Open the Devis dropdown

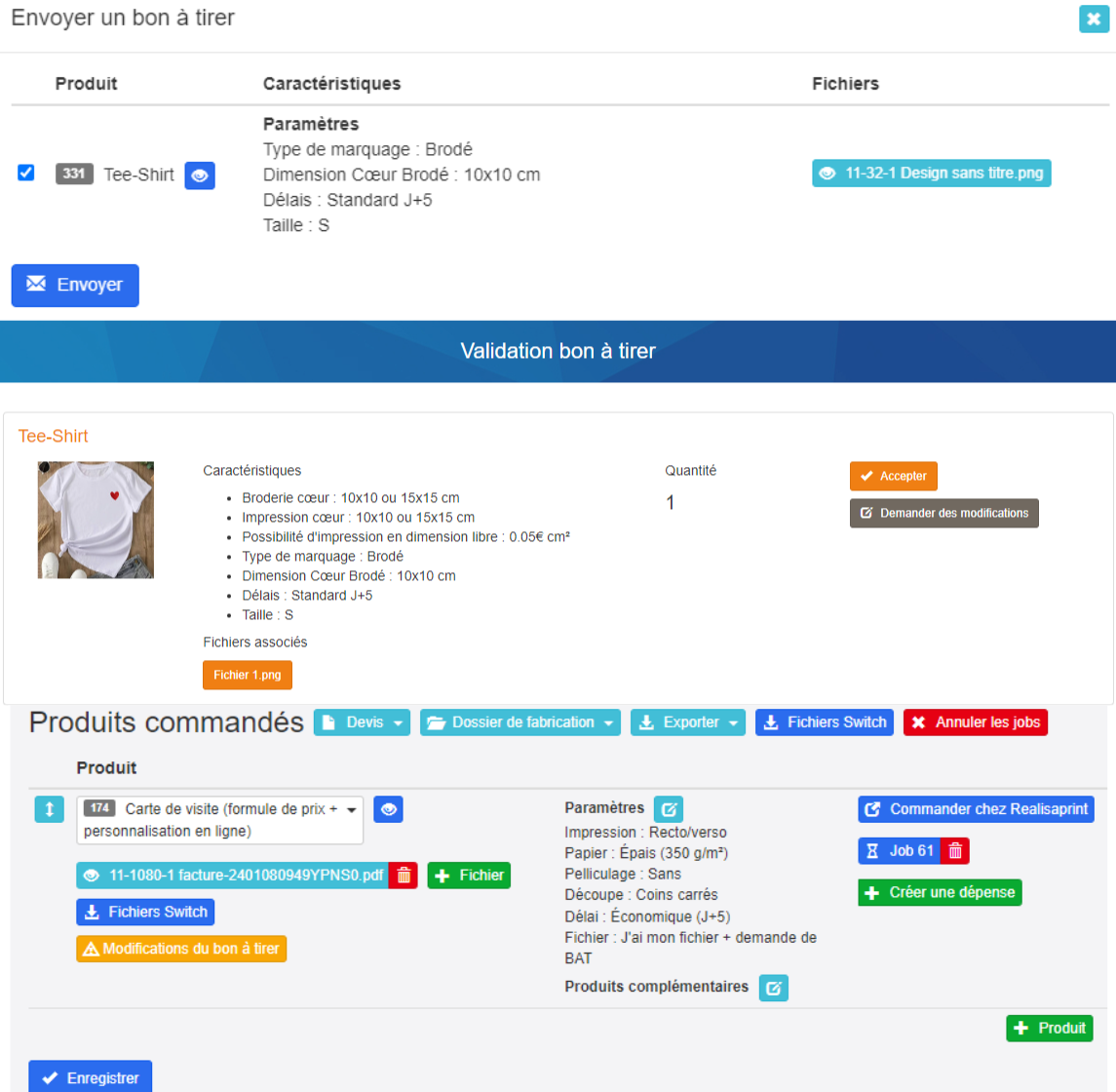362,722
